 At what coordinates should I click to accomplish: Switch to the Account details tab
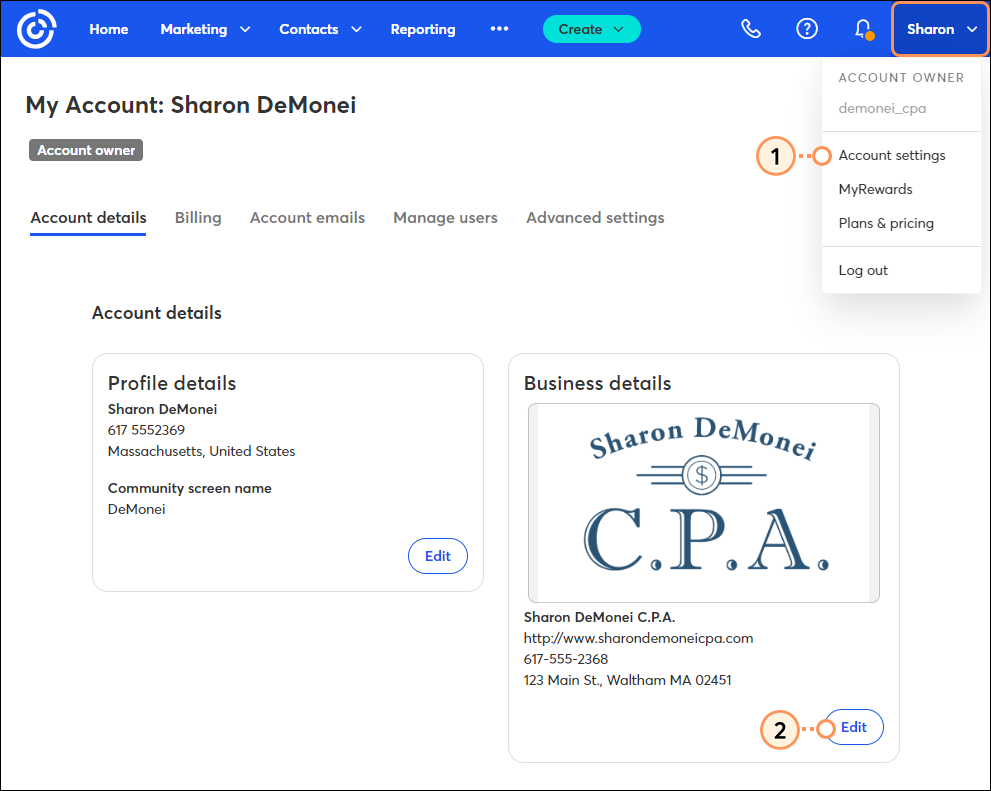(88, 218)
